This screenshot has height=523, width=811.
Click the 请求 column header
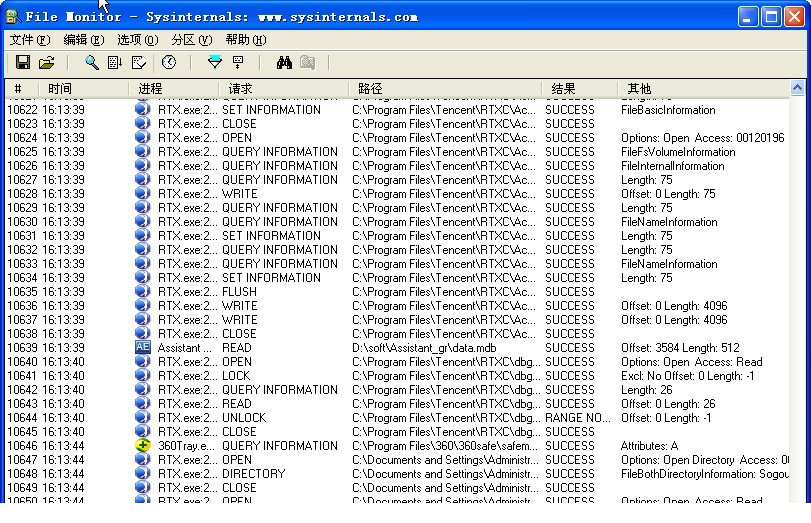coord(283,88)
